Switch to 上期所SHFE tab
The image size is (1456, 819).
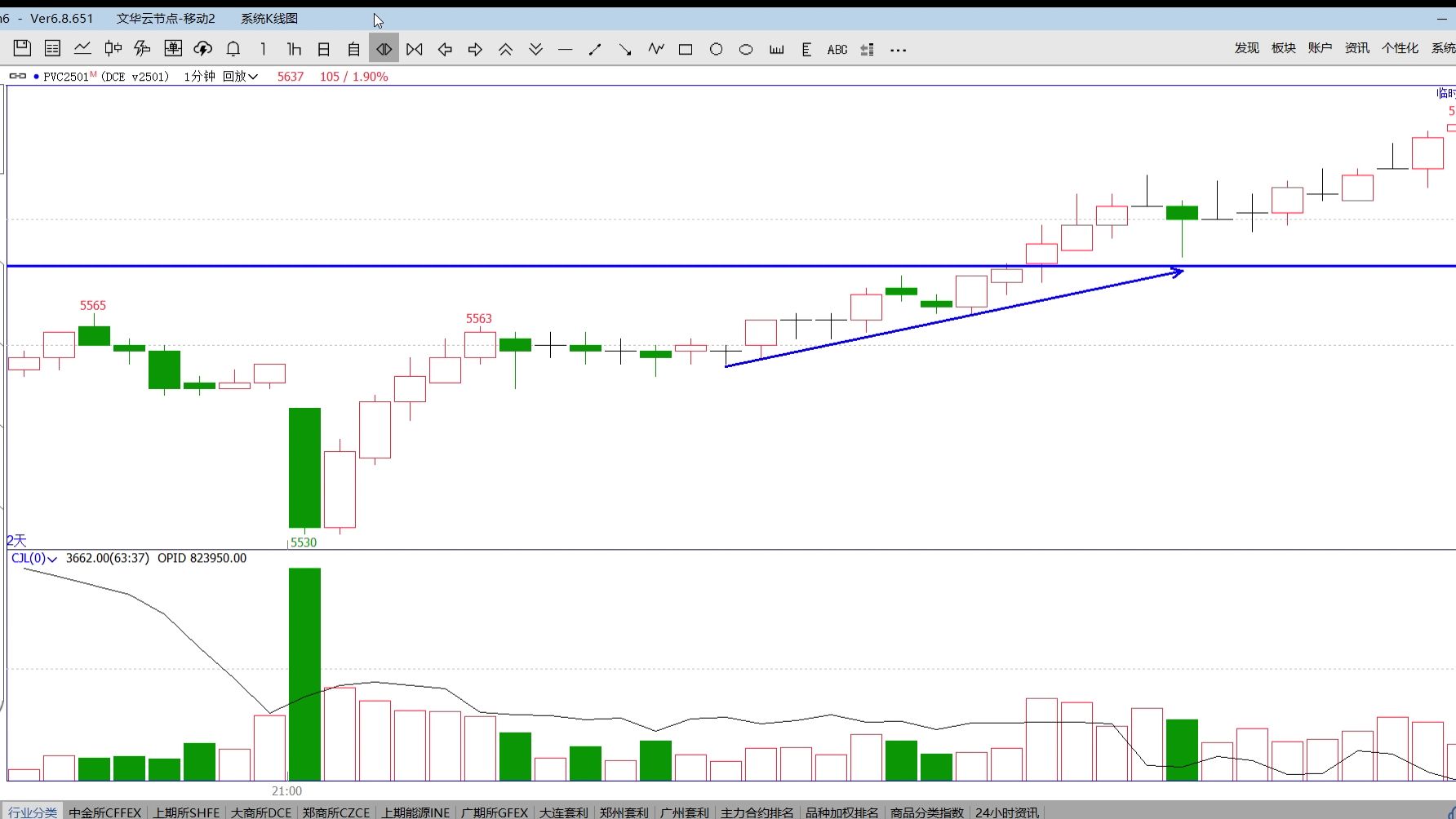coord(186,812)
